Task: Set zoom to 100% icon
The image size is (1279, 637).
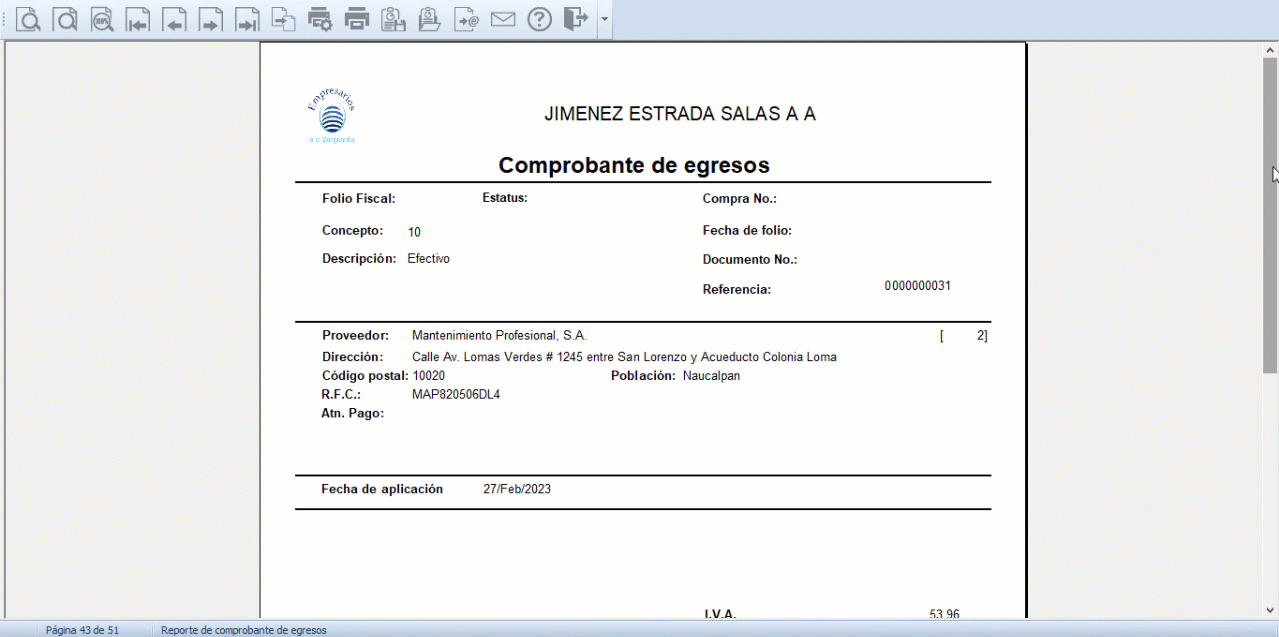Action: (102, 19)
